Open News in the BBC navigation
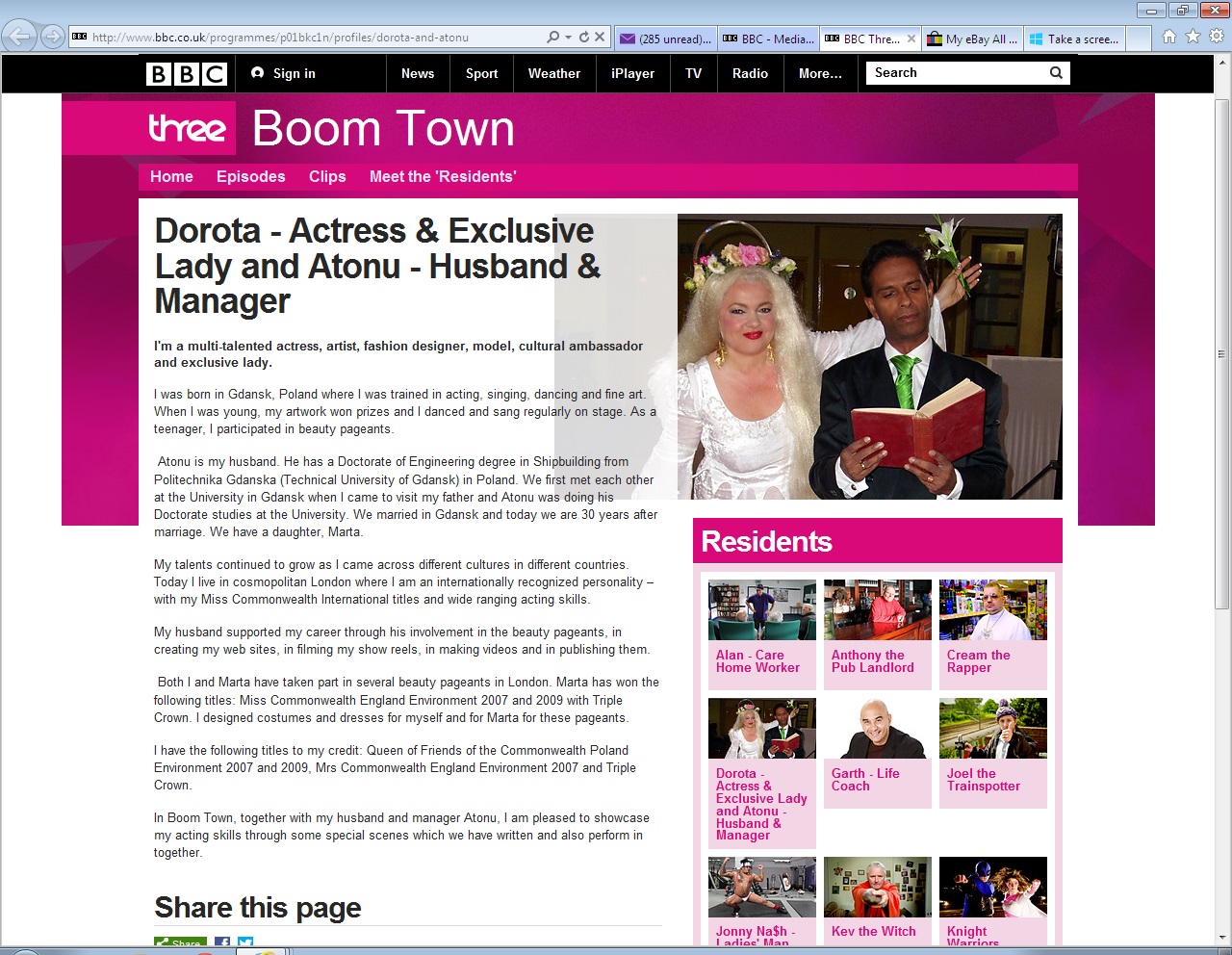The width and height of the screenshot is (1232, 955). pos(418,73)
